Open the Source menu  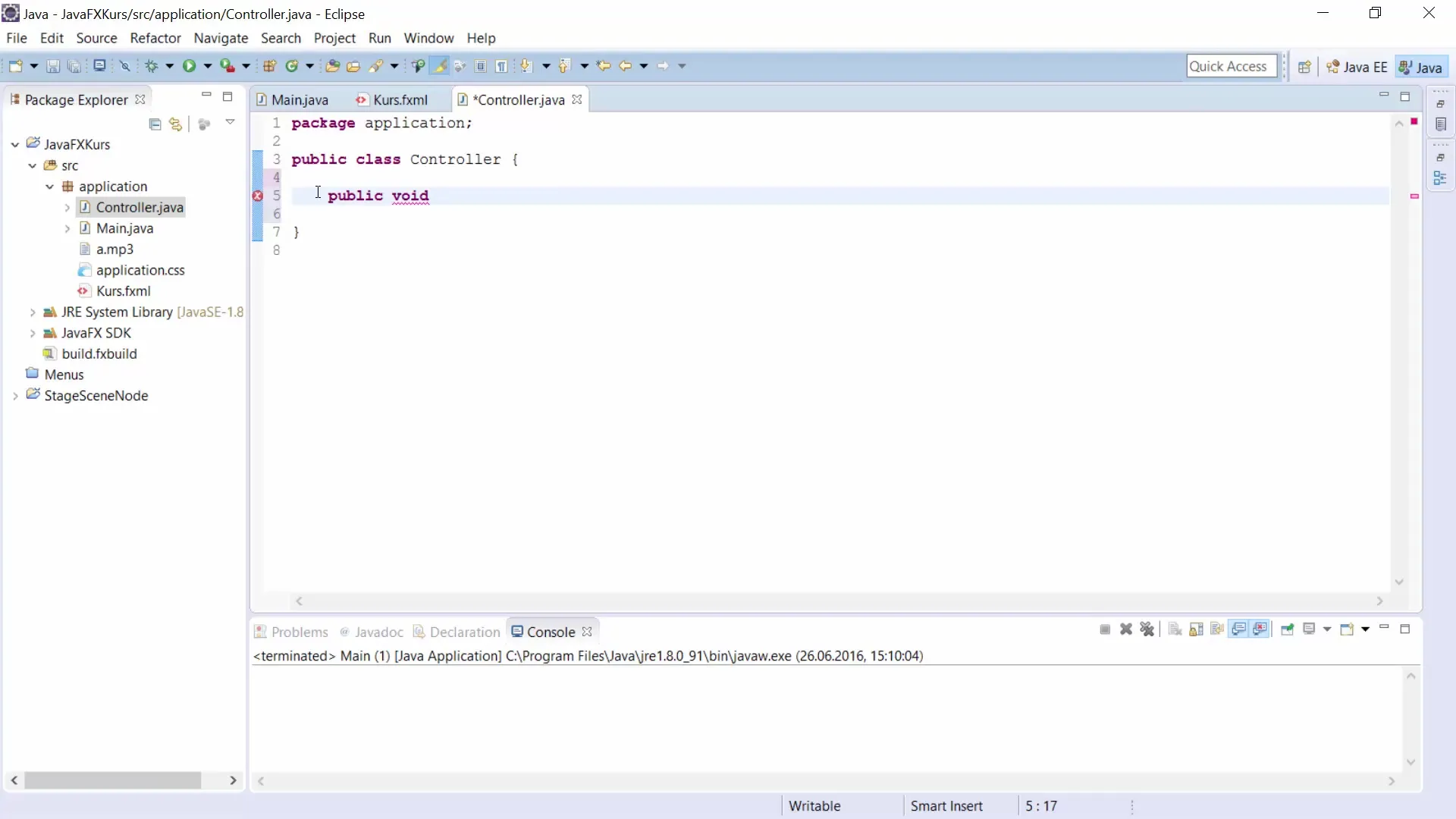(96, 38)
